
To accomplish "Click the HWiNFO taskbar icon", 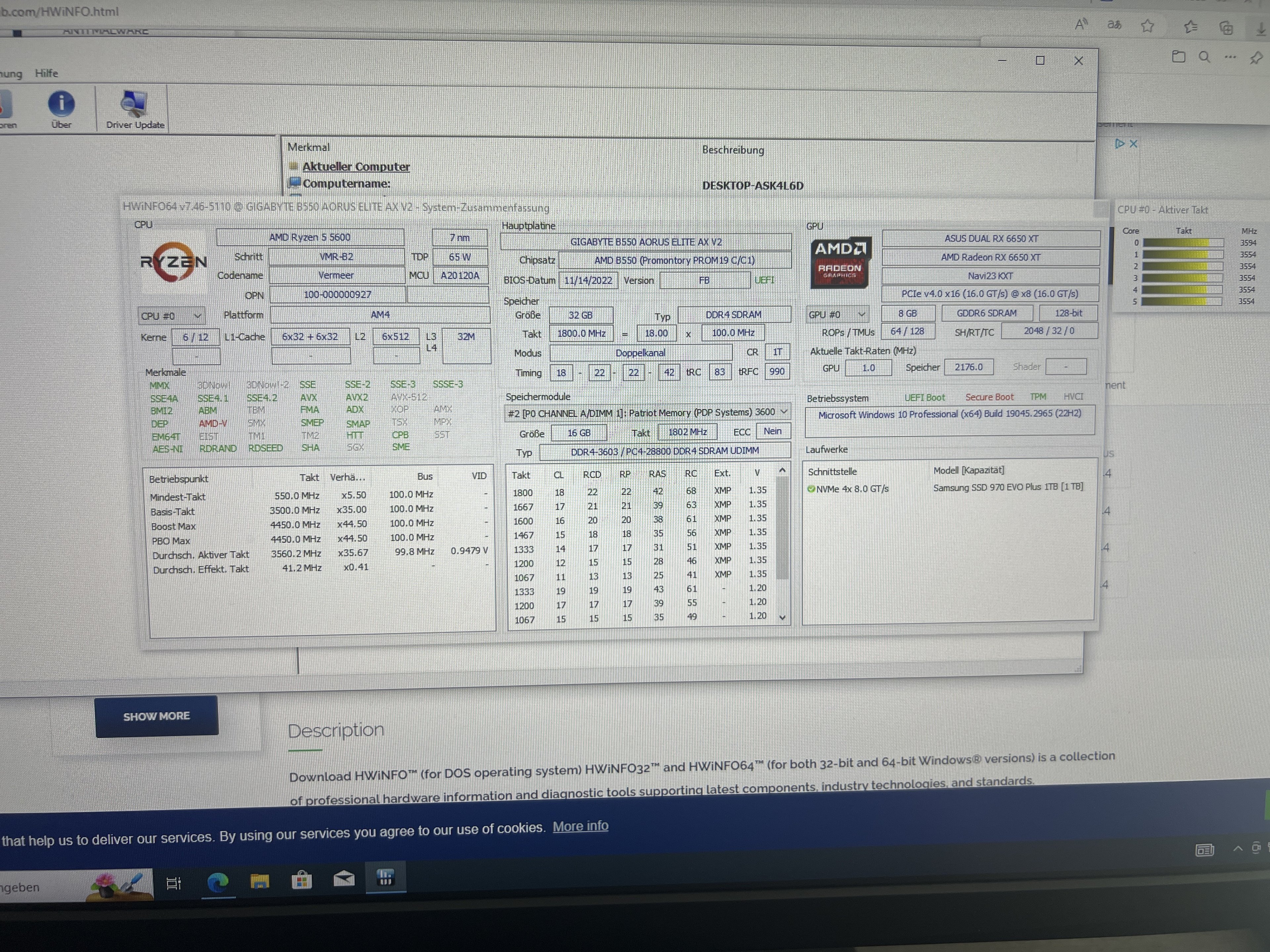I will click(x=385, y=877).
